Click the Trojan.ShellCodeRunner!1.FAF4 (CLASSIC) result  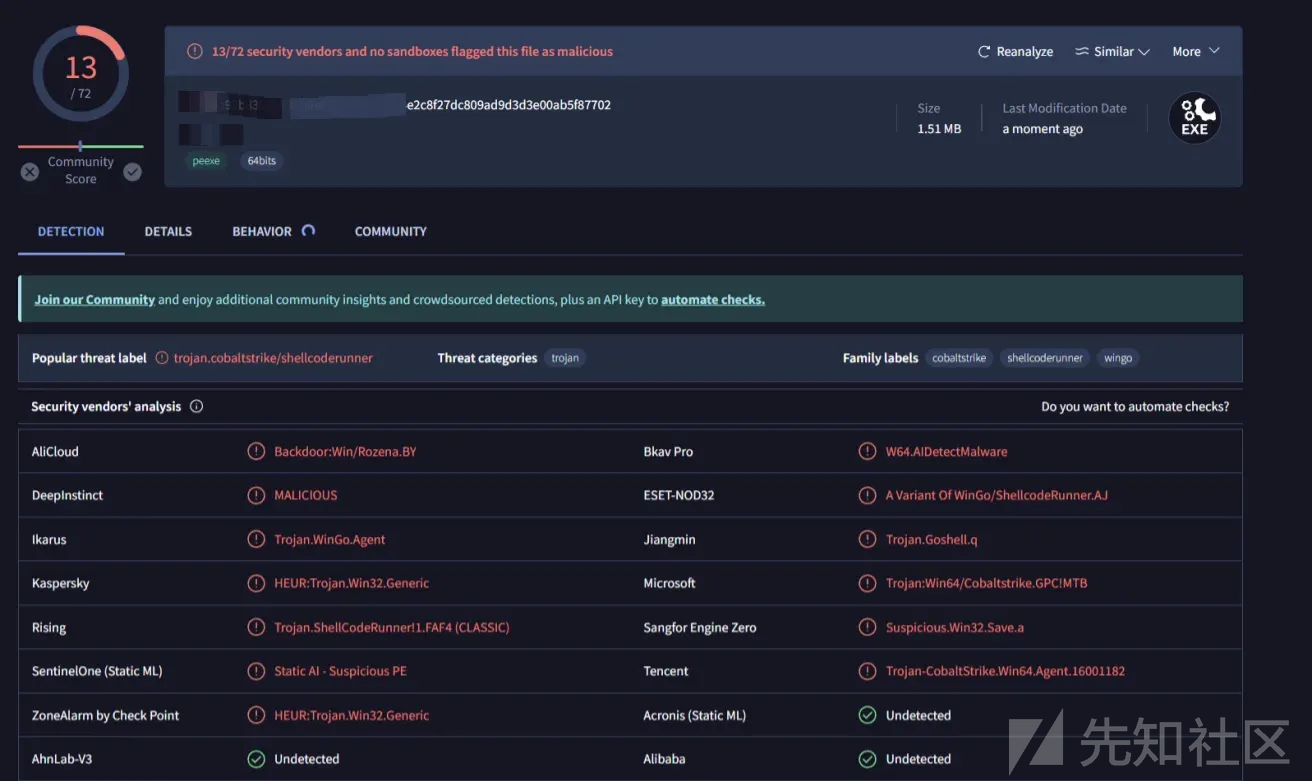point(392,628)
